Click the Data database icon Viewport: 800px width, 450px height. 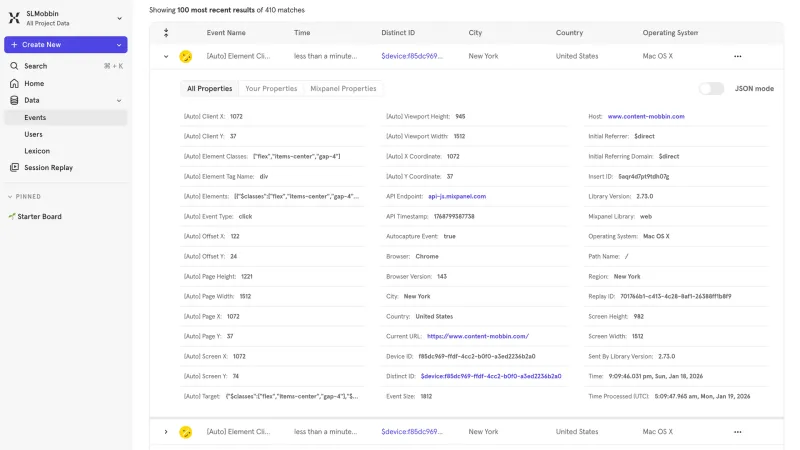point(14,100)
